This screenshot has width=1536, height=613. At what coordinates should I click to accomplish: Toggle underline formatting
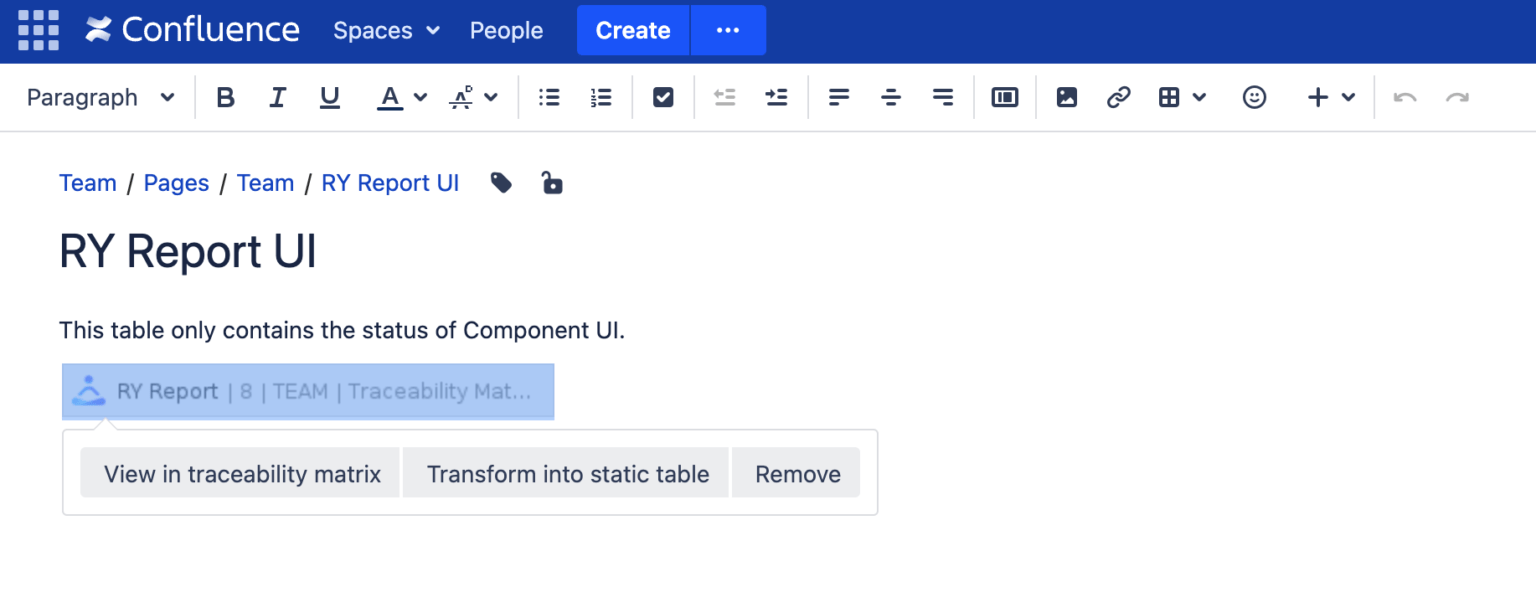(x=329, y=97)
